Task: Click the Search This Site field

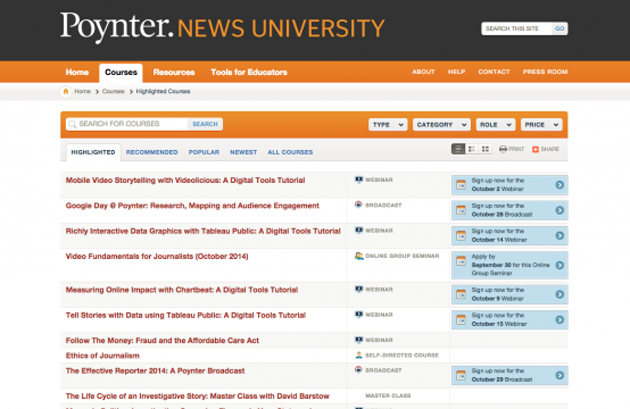Action: (517, 29)
